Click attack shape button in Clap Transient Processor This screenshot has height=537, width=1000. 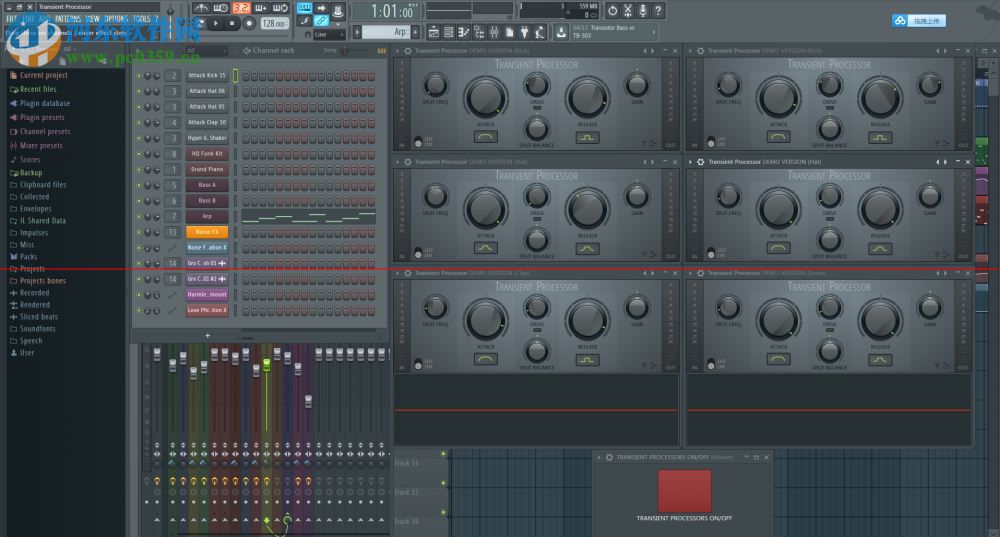485,360
